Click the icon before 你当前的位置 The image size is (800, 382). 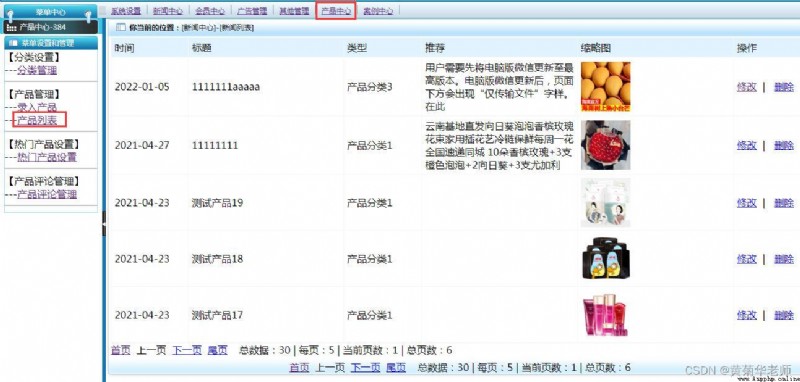pos(121,27)
